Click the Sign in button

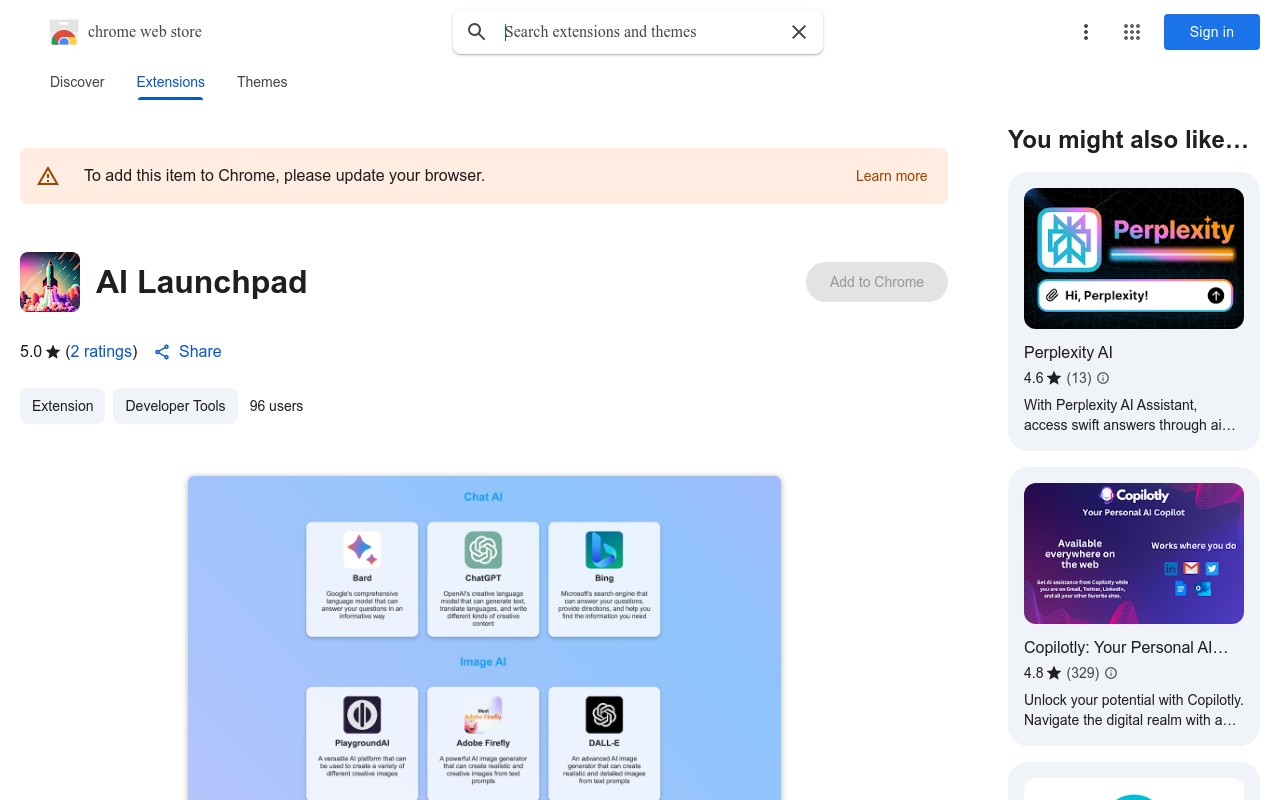coord(1212,32)
